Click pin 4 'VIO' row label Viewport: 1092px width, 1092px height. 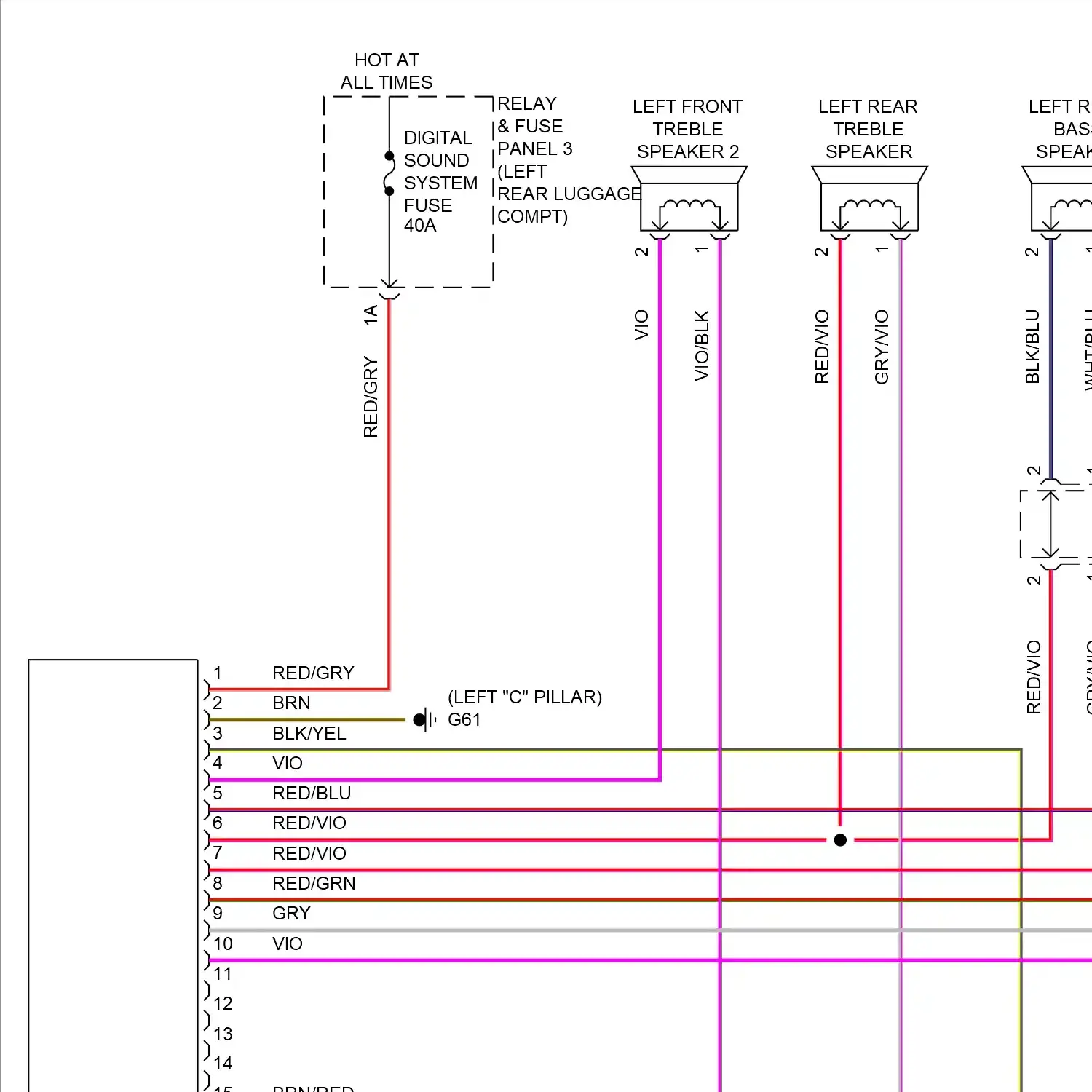click(x=287, y=763)
